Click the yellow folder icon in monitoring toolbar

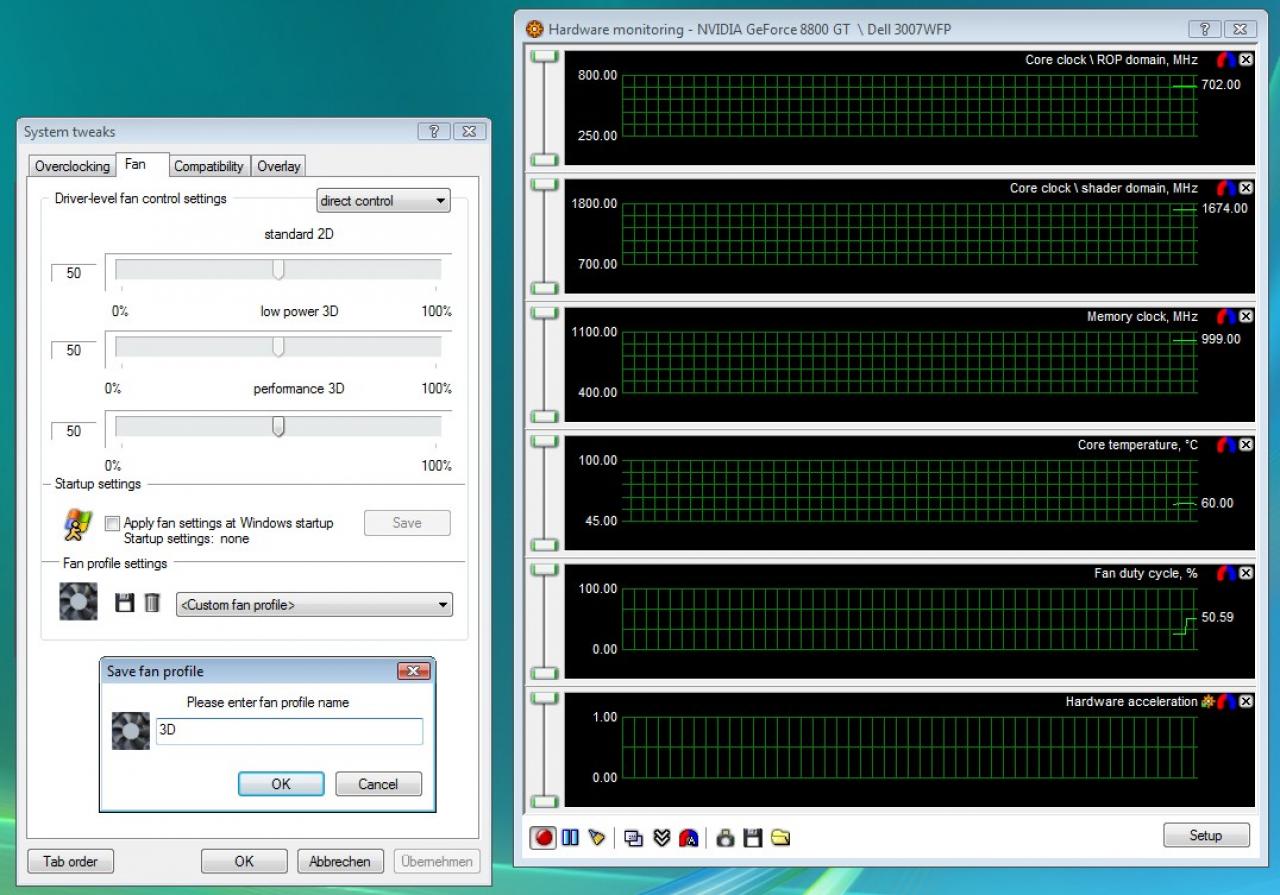(780, 837)
